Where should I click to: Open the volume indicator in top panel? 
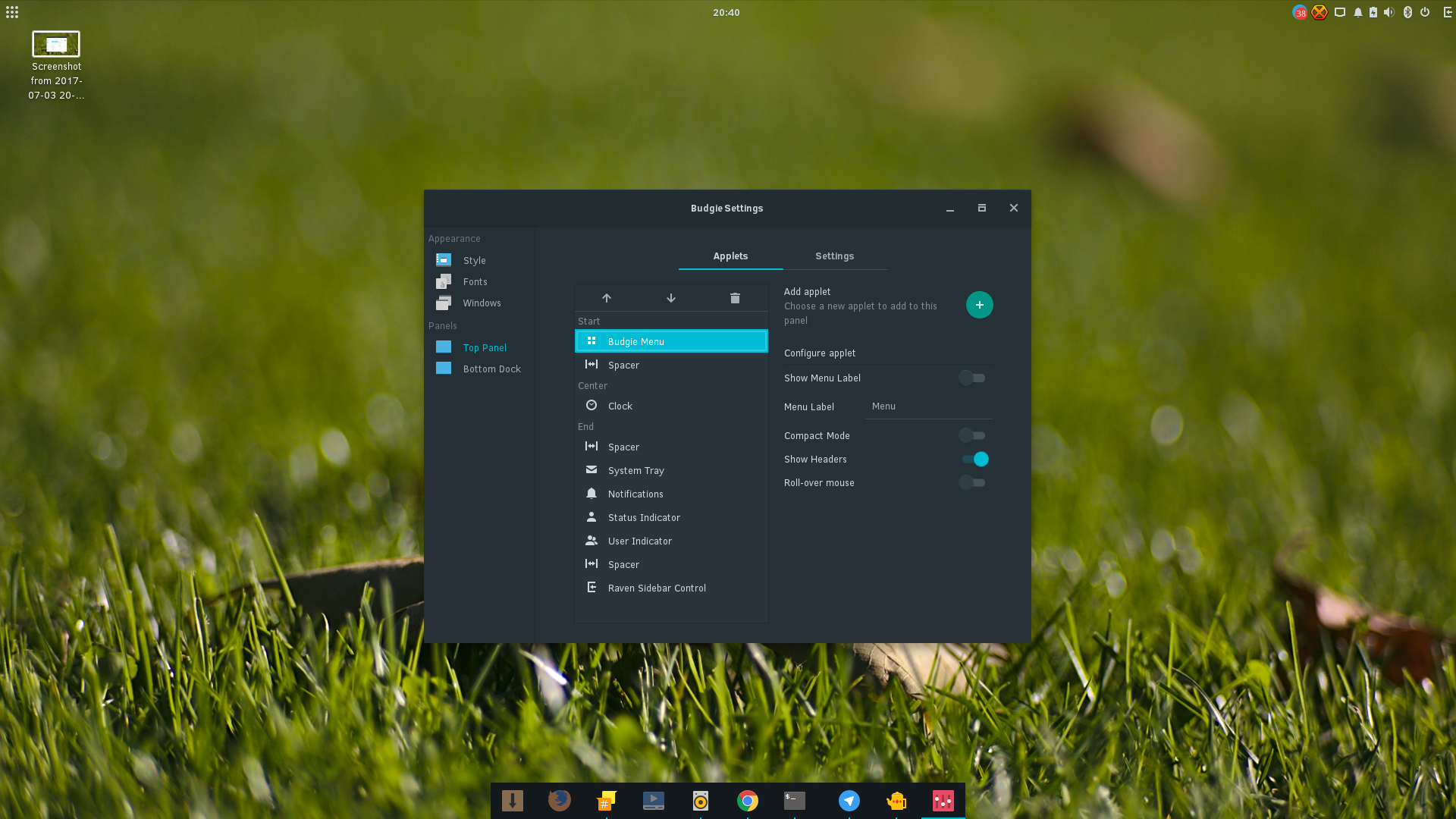click(1389, 12)
